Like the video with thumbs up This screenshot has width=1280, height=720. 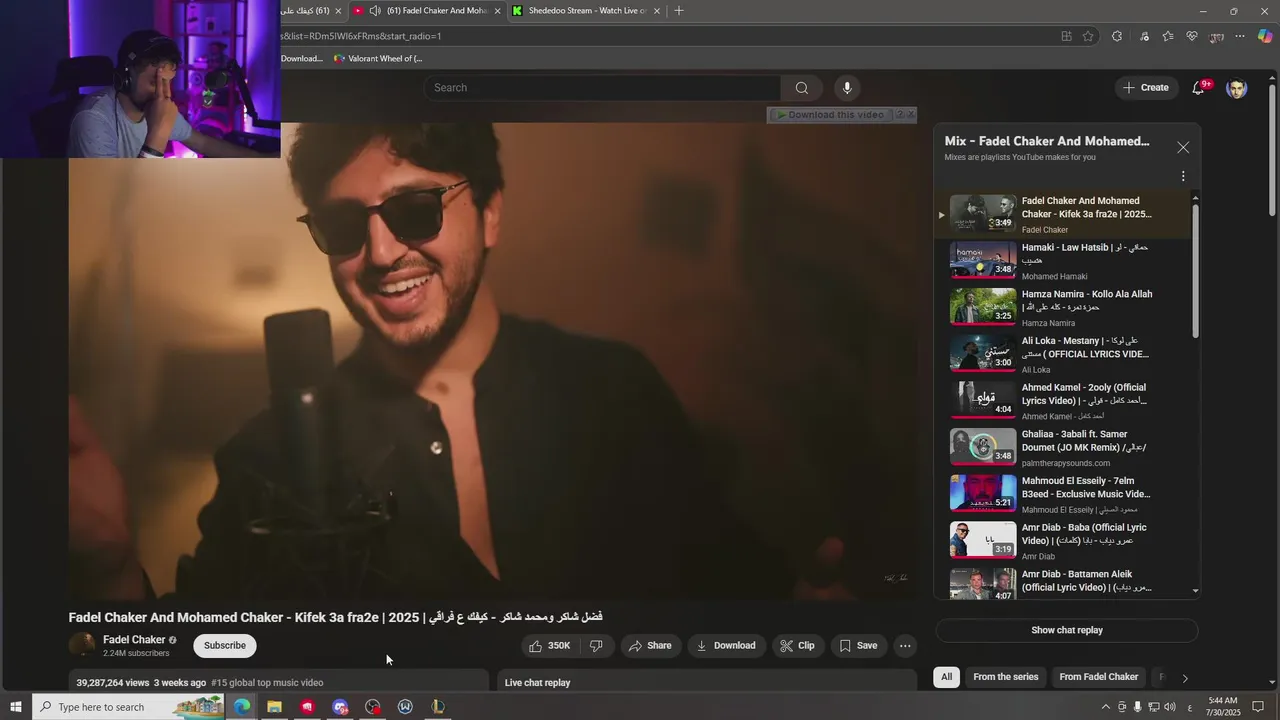[x=551, y=646]
